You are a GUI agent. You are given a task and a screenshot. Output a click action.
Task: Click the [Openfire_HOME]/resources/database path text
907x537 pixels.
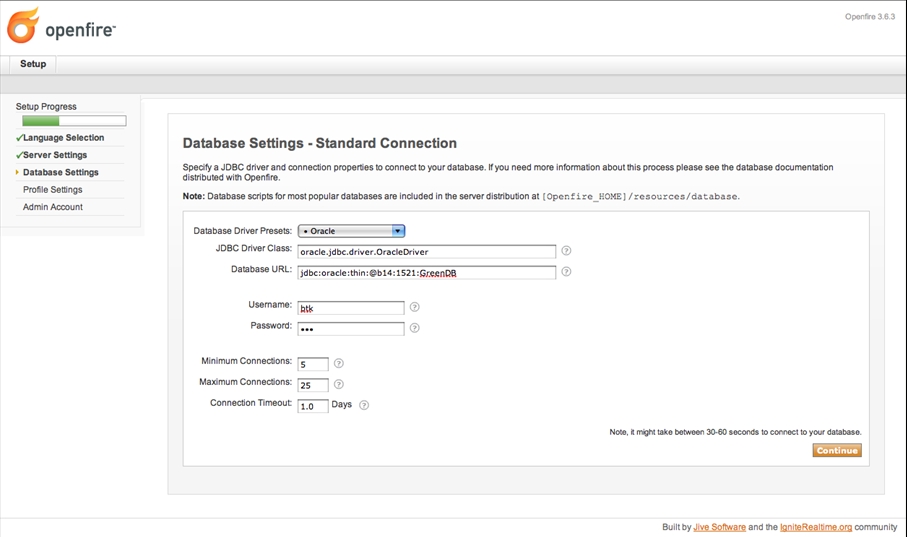pyautogui.click(x=640, y=197)
